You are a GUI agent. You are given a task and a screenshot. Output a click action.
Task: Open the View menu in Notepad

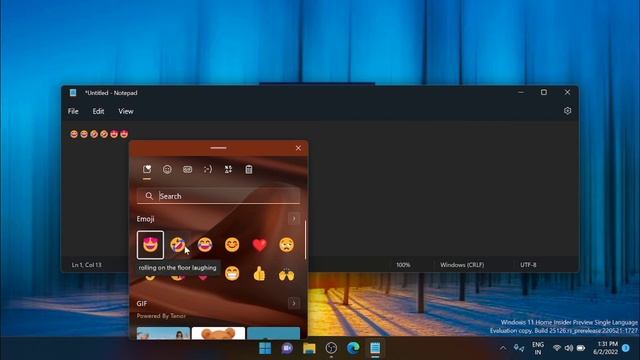pyautogui.click(x=126, y=111)
